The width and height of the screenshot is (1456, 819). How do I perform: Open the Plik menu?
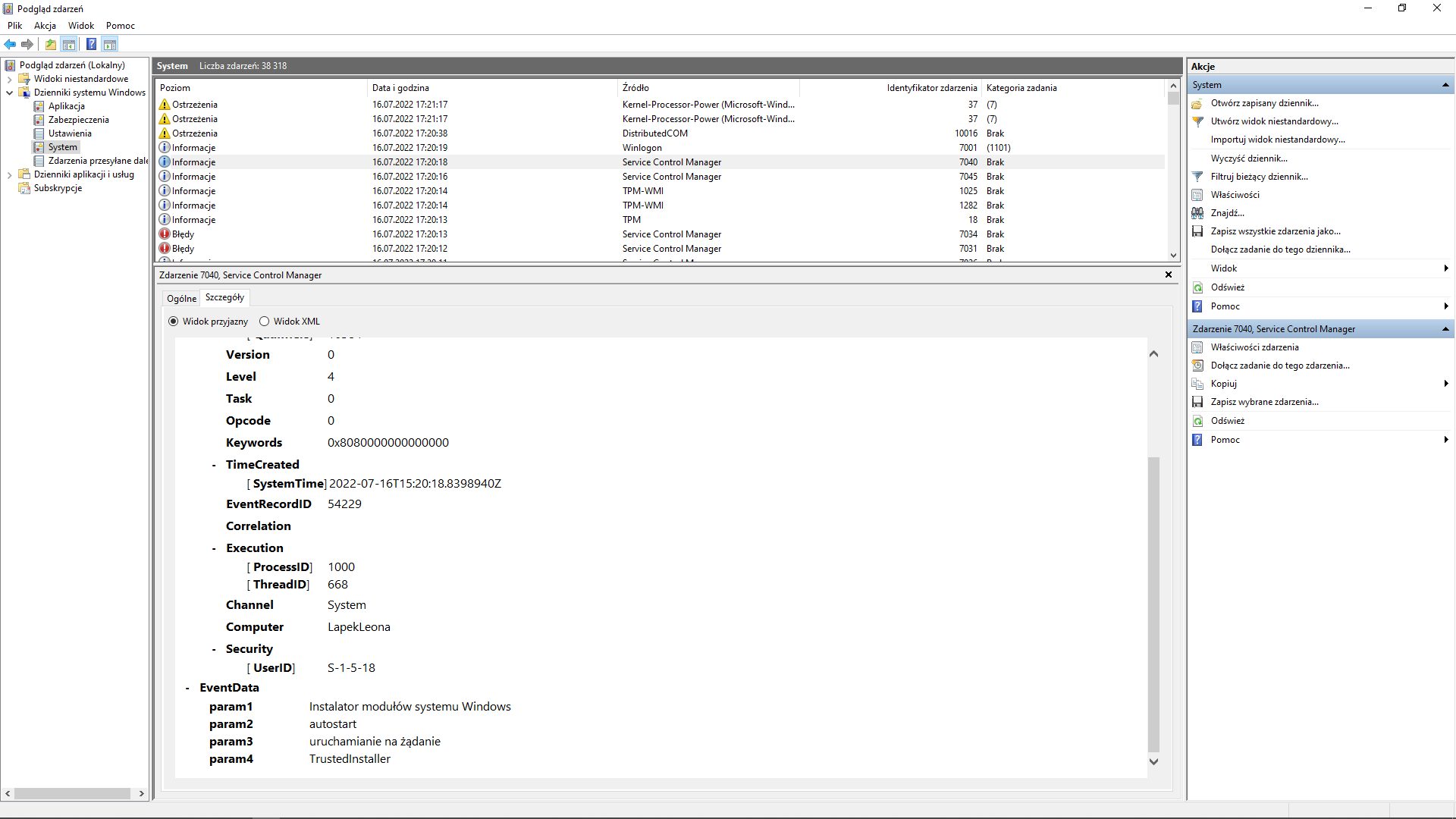pyautogui.click(x=15, y=26)
